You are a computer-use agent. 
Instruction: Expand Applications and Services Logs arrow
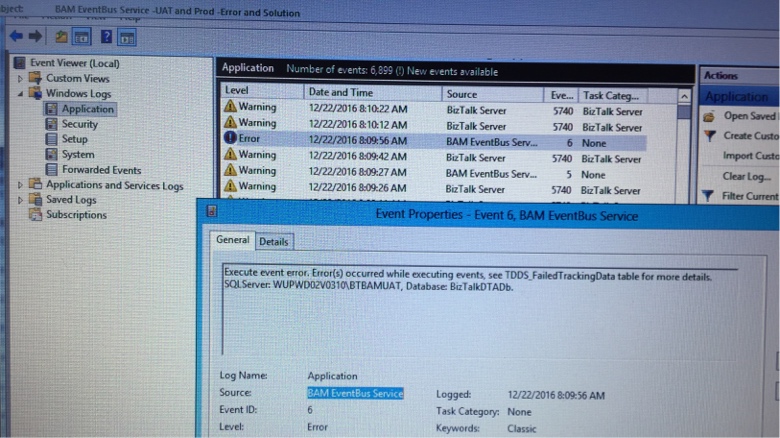click(20, 185)
